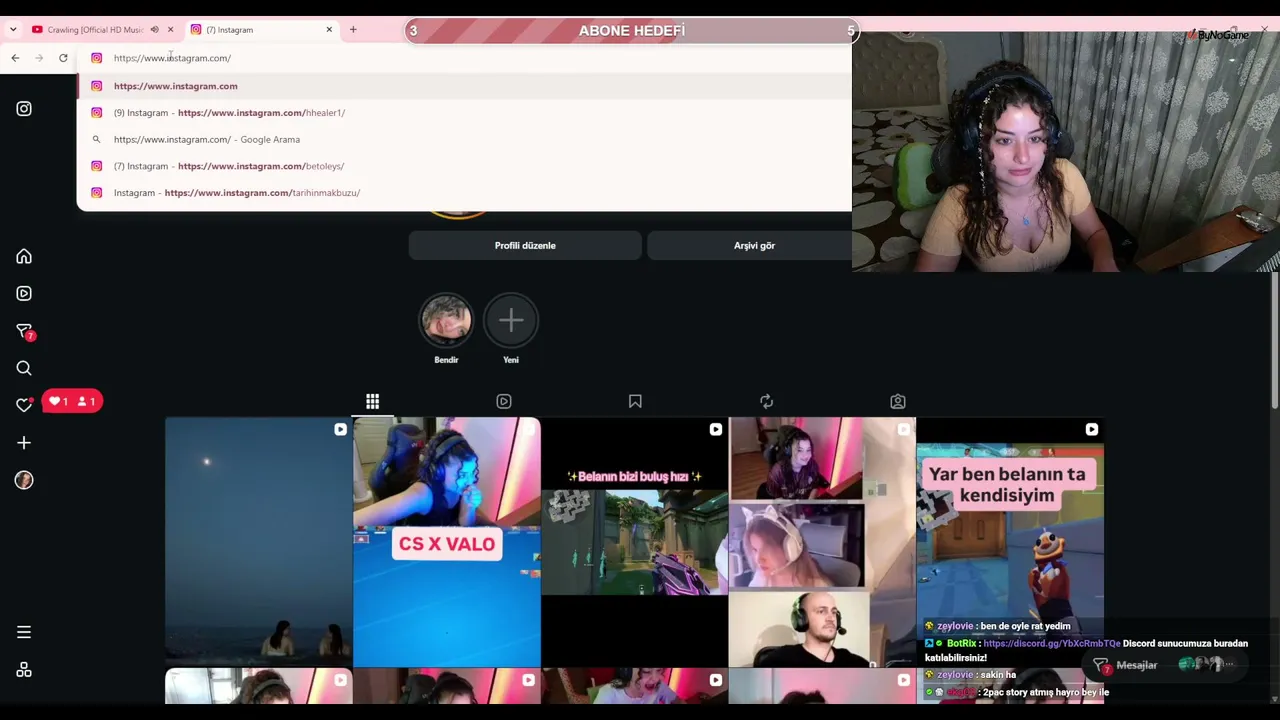Open the post with the bald man wearing a headset
Image resolution: width=1280 pixels, height=720 pixels.
[x=822, y=542]
